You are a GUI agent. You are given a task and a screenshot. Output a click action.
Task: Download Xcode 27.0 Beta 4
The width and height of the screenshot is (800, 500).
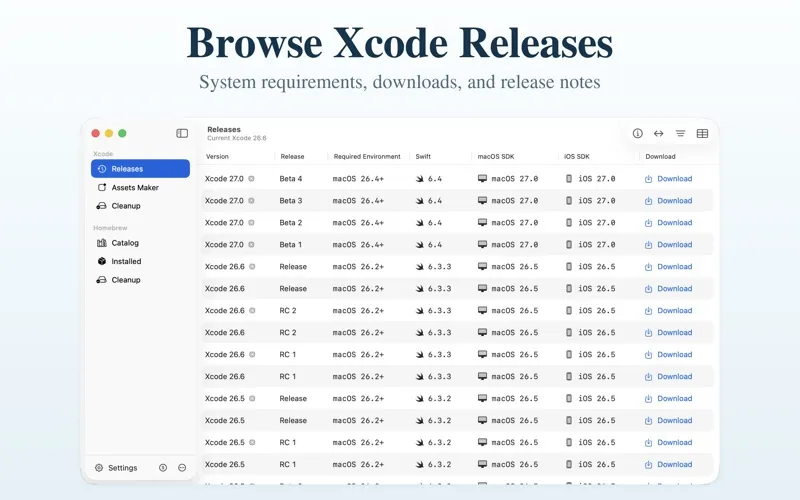668,179
